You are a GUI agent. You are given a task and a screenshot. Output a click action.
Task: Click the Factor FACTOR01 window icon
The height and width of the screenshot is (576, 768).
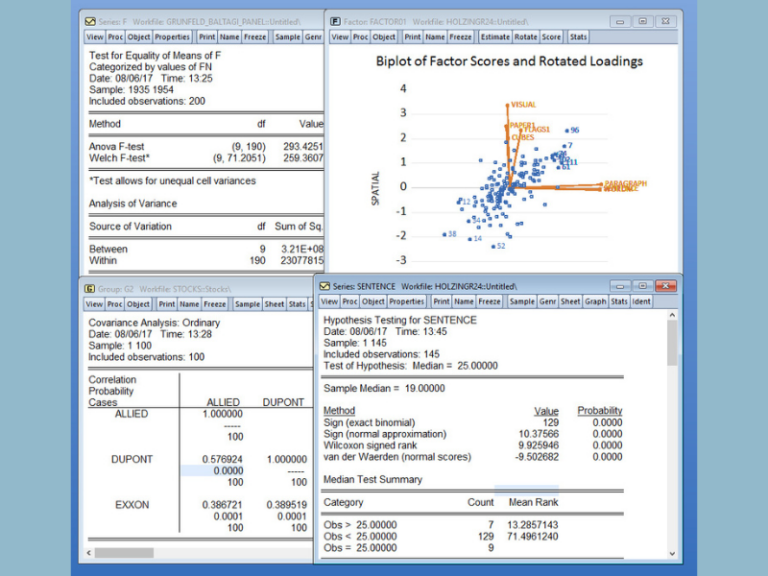335,21
